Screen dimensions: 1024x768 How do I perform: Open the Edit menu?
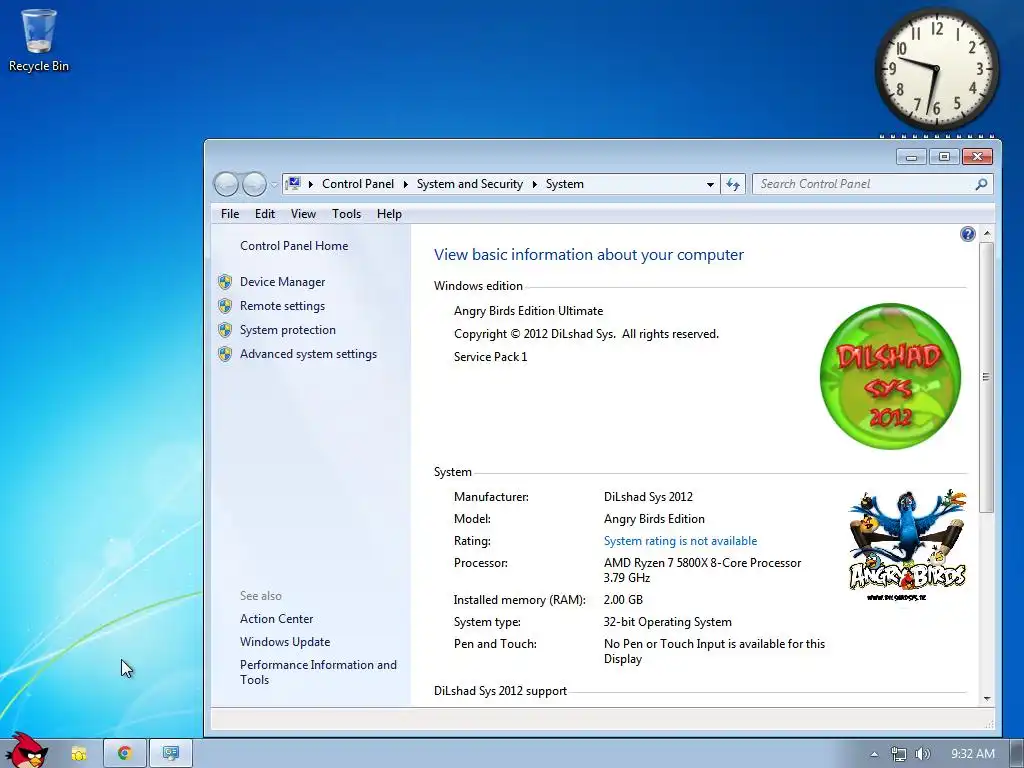[x=264, y=214]
